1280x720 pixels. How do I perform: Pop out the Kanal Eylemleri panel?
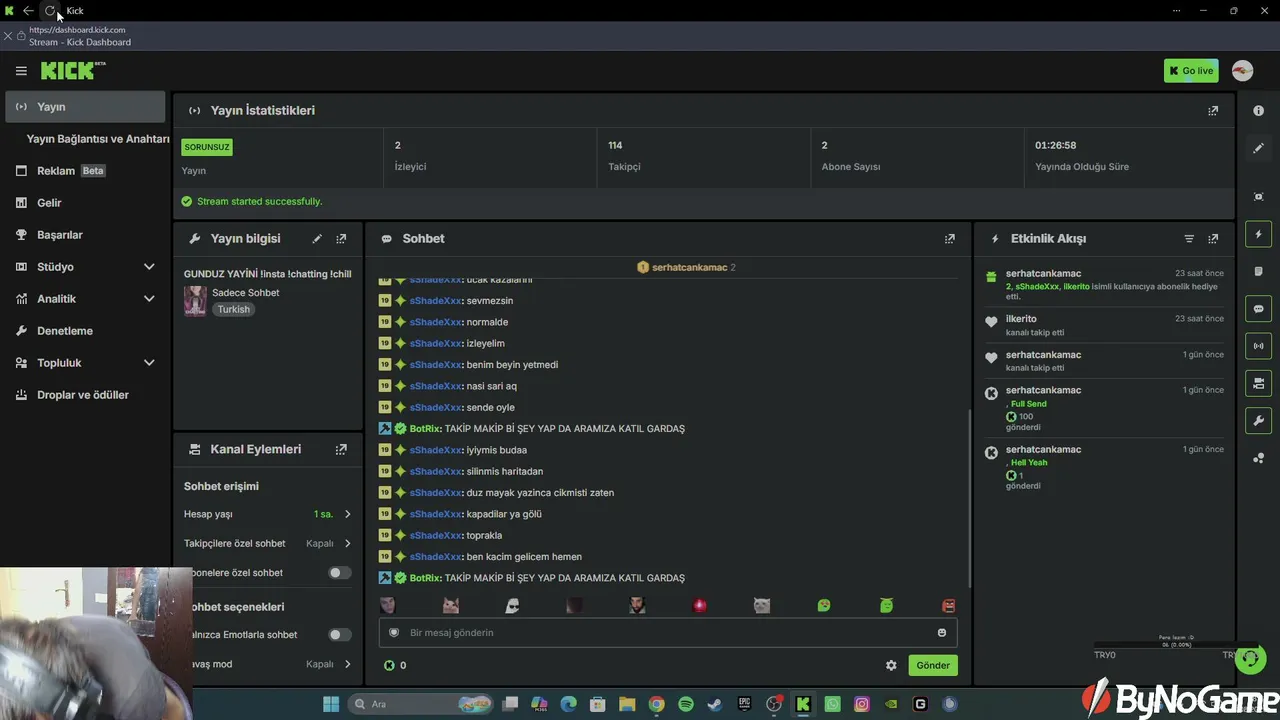pos(341,450)
